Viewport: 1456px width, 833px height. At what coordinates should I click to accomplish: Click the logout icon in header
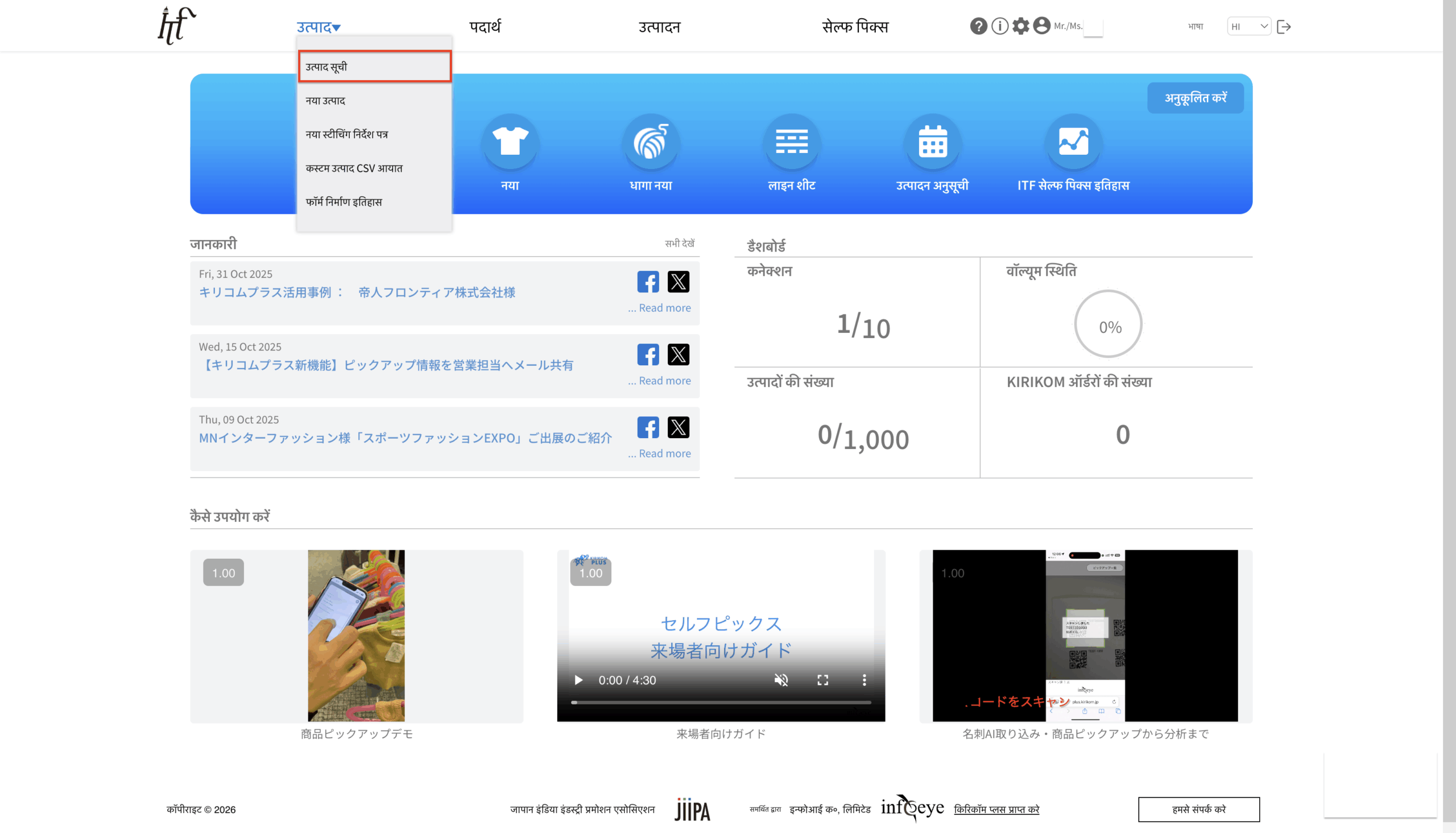coord(1283,27)
